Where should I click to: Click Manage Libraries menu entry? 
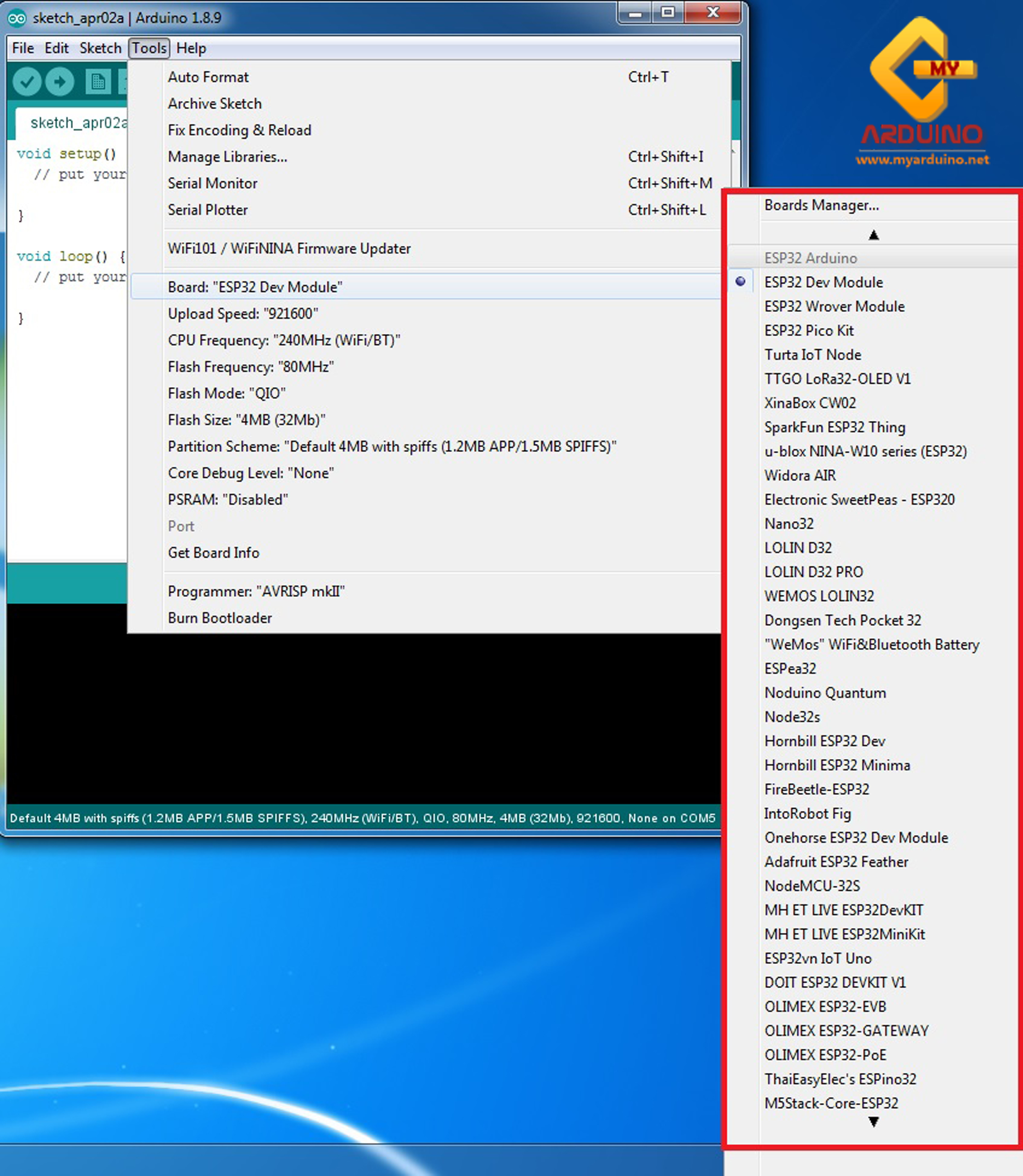227,156
